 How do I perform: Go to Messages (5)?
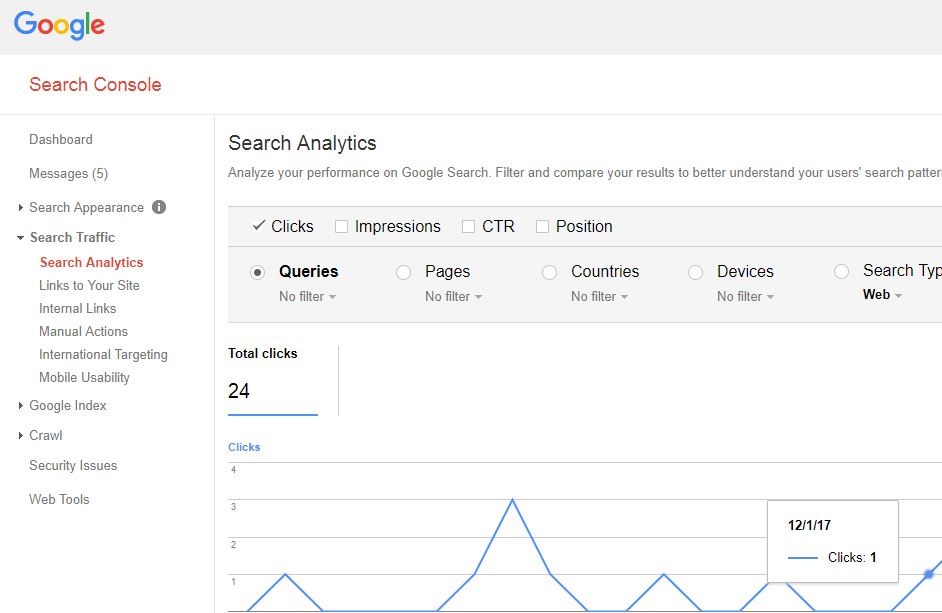tap(68, 173)
